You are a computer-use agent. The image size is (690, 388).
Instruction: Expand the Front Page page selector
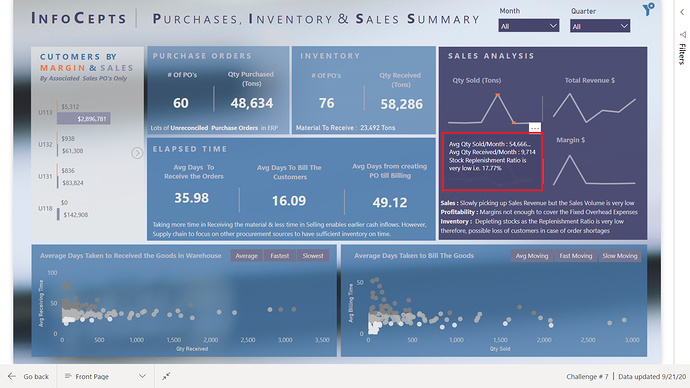[x=142, y=376]
